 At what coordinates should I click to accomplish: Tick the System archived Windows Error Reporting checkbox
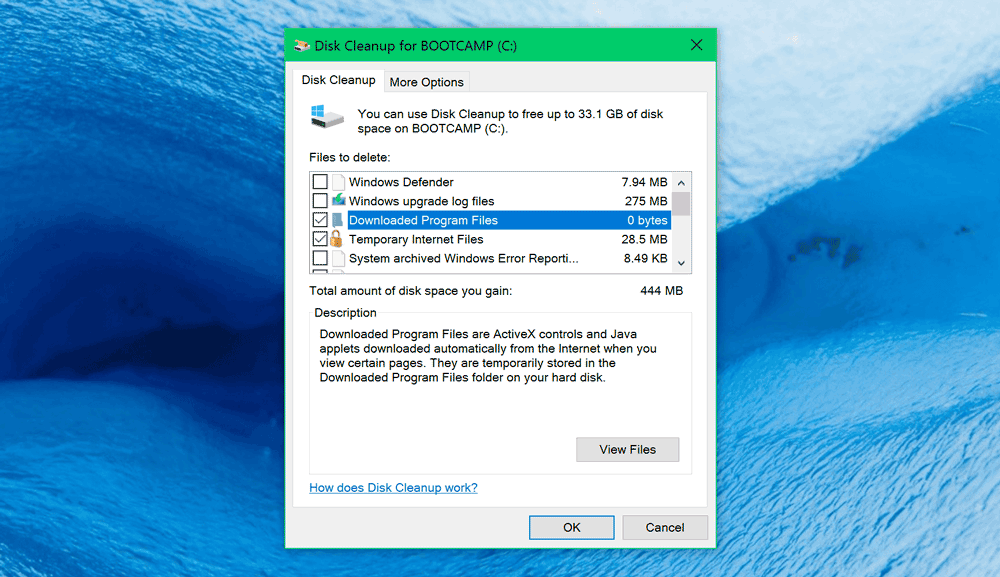tap(320, 258)
